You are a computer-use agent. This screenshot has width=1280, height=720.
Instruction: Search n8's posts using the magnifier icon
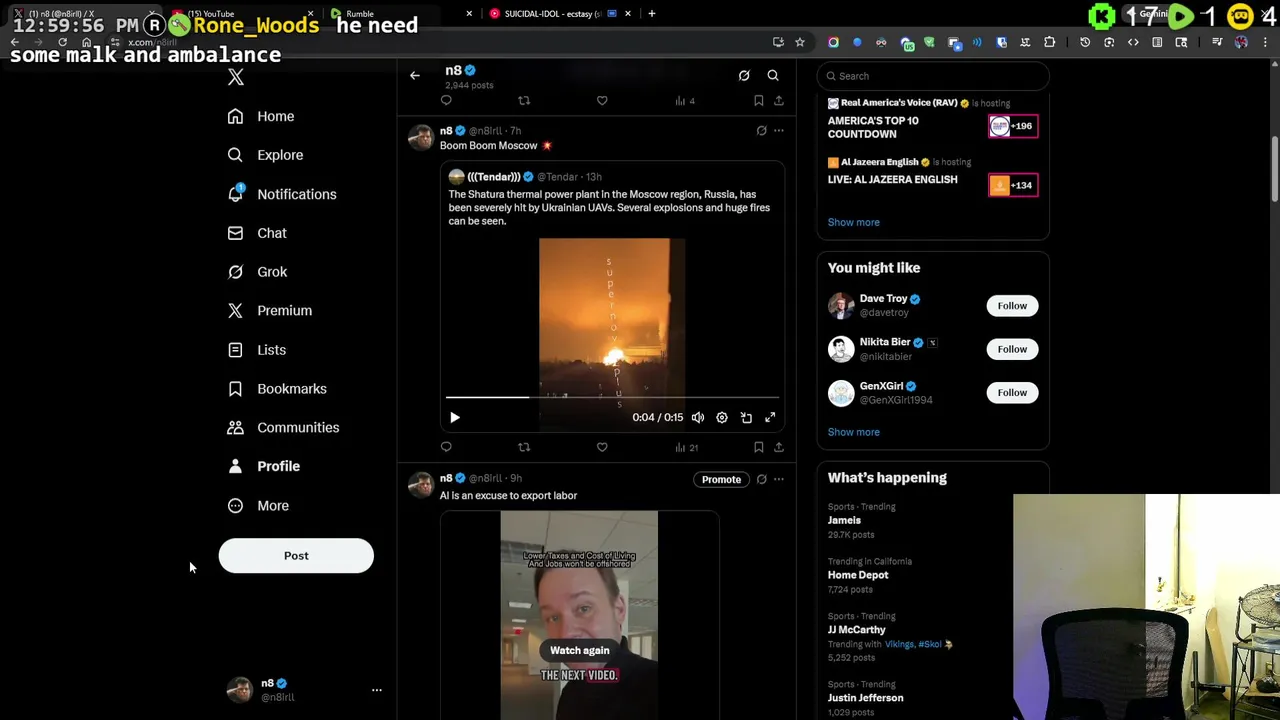click(x=773, y=76)
